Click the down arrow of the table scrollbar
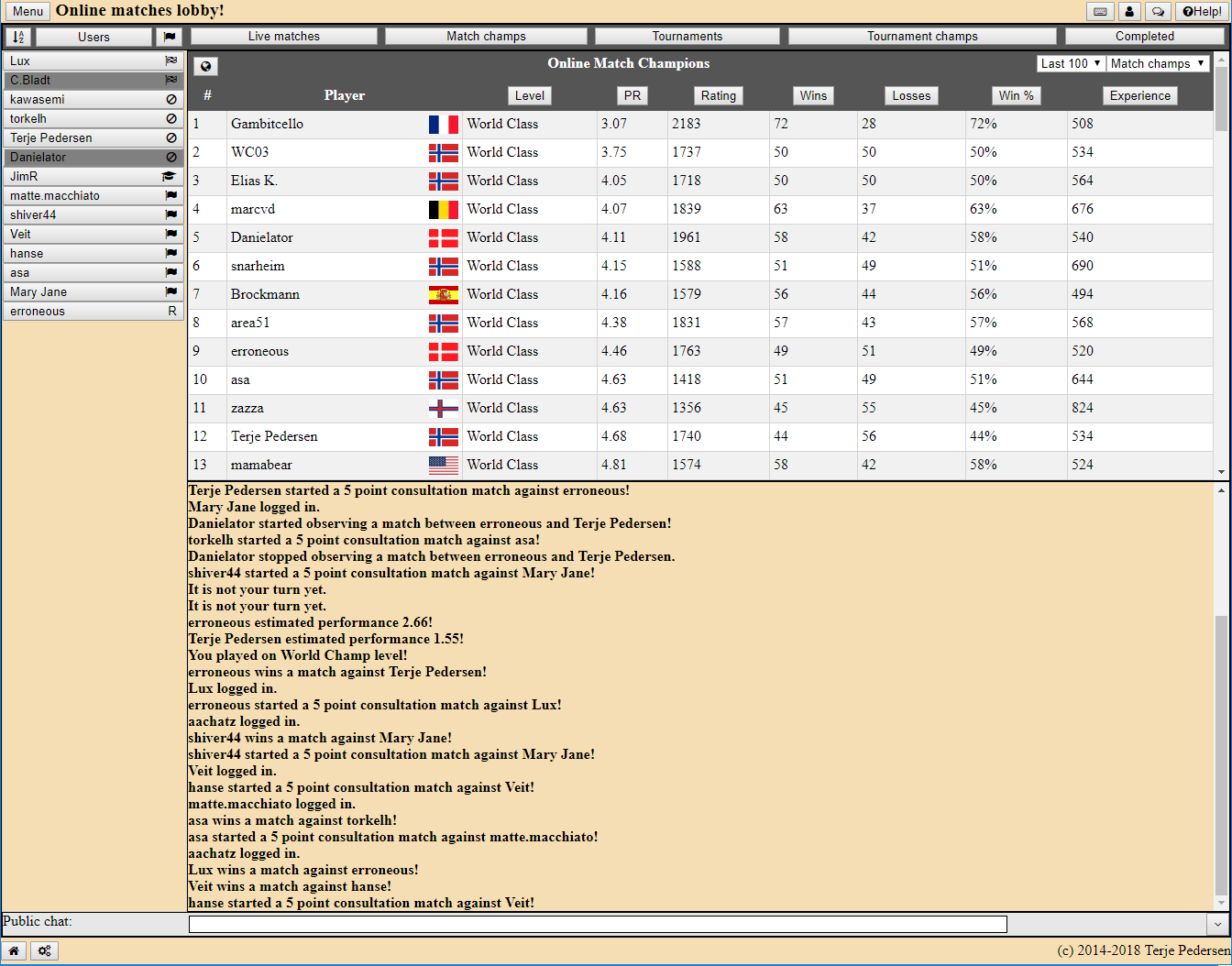The width and height of the screenshot is (1232, 966). tap(1221, 472)
